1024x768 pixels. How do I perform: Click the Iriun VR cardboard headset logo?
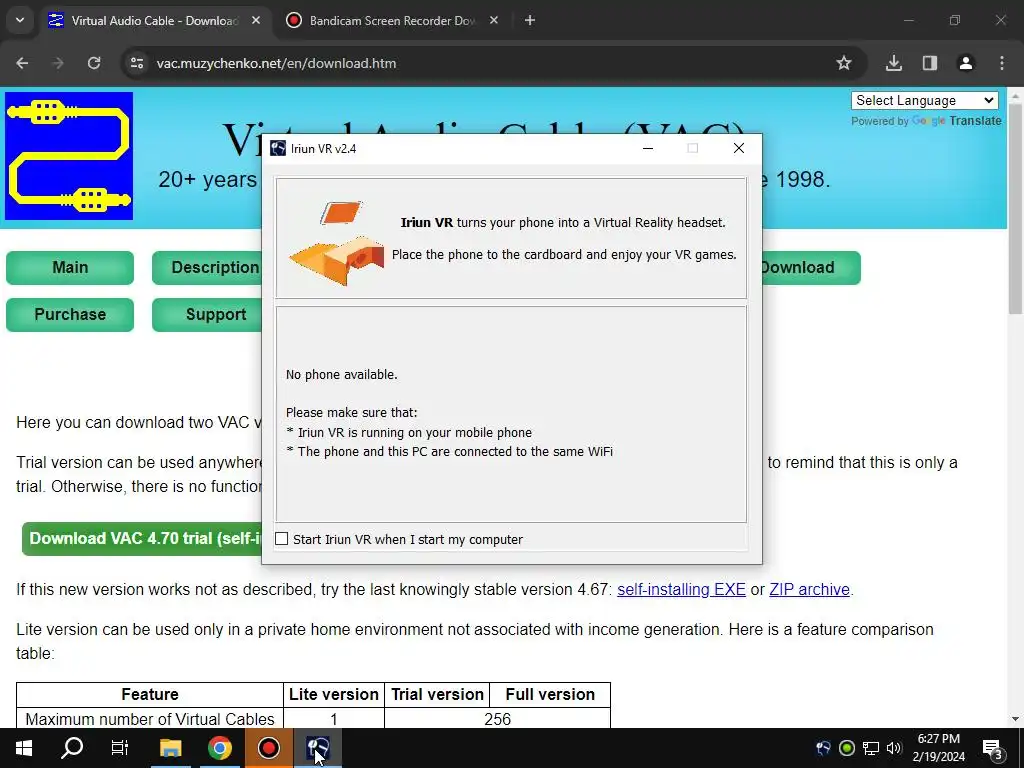pos(337,244)
